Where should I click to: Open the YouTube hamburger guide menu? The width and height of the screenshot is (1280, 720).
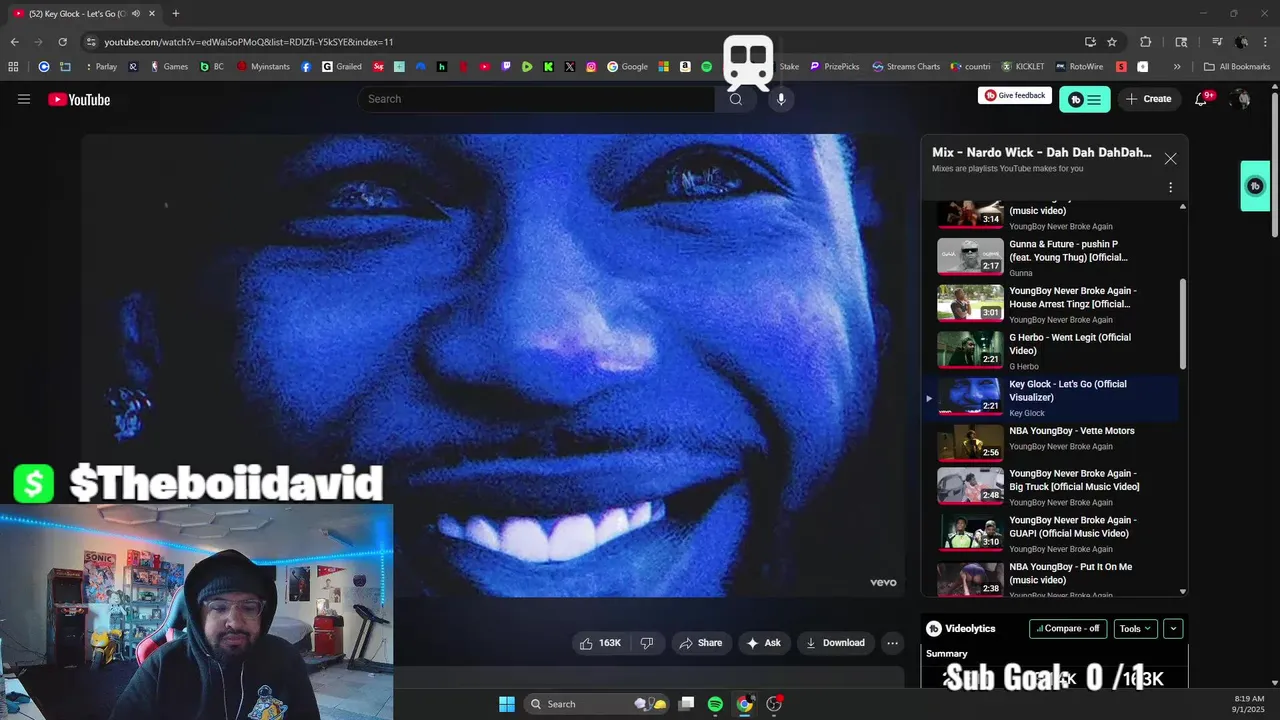(24, 99)
